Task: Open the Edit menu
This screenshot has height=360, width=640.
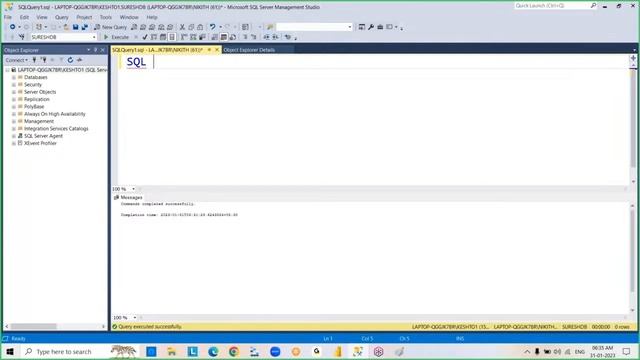Action: [x=24, y=17]
